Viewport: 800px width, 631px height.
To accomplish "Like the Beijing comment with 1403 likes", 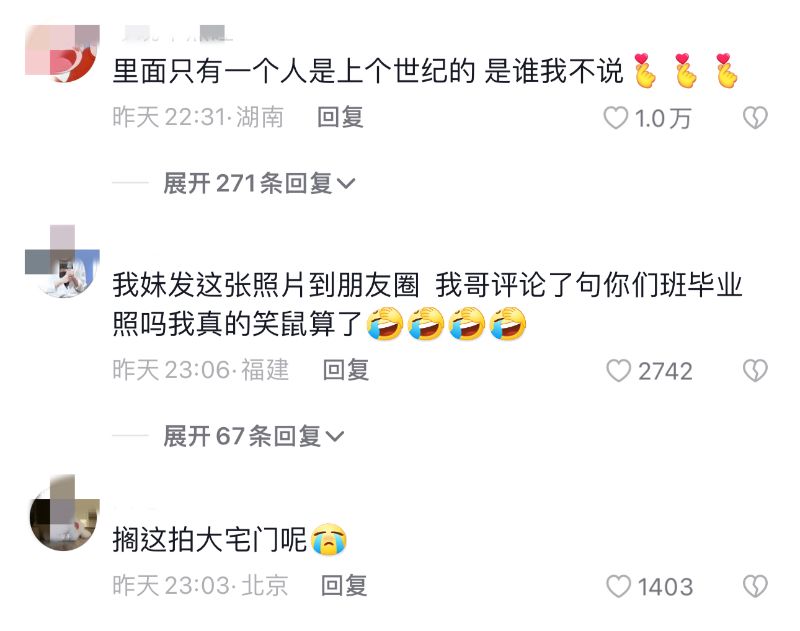I will (x=618, y=586).
